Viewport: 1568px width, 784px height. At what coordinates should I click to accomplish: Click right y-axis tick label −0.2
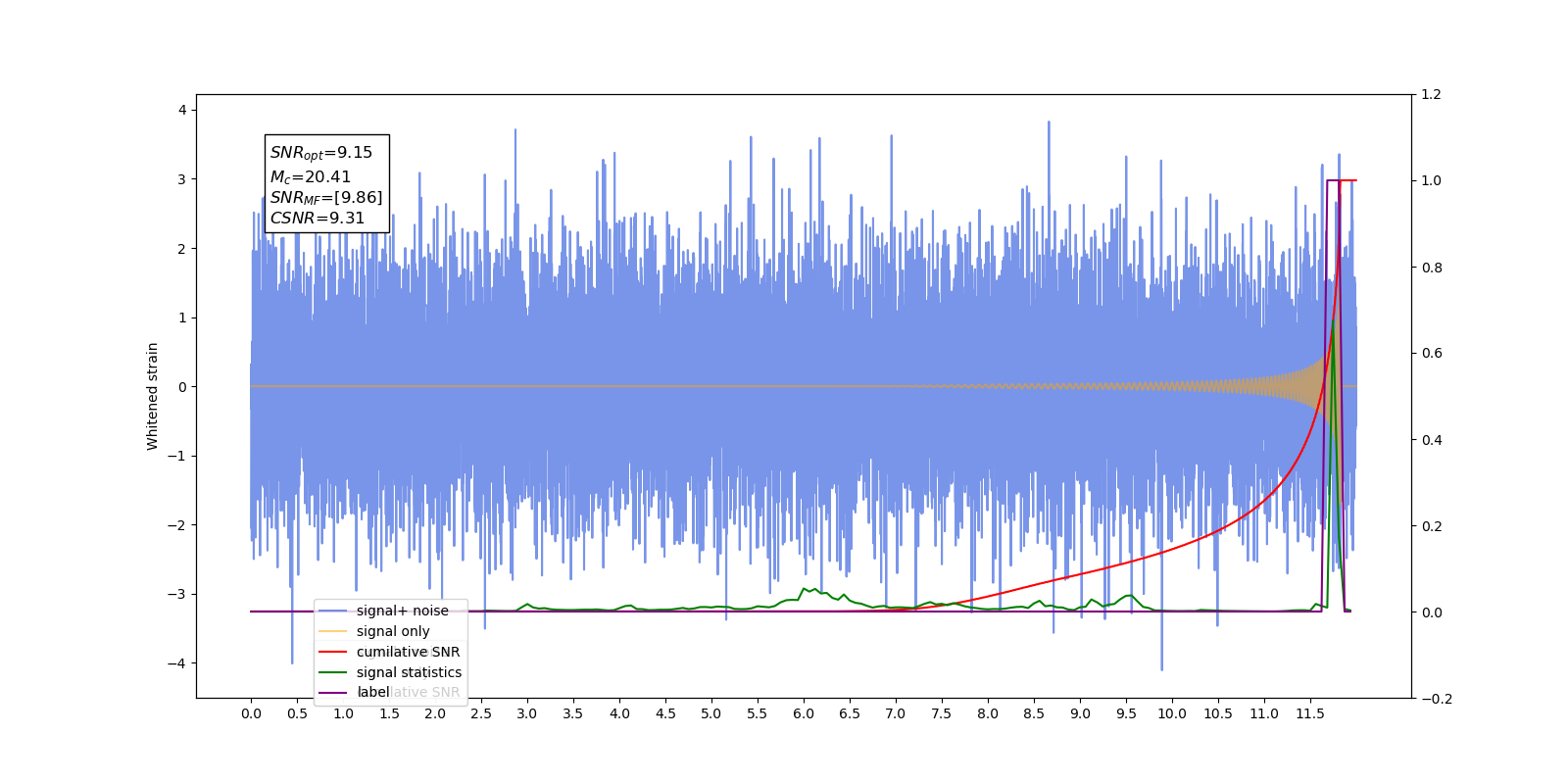tap(1437, 699)
